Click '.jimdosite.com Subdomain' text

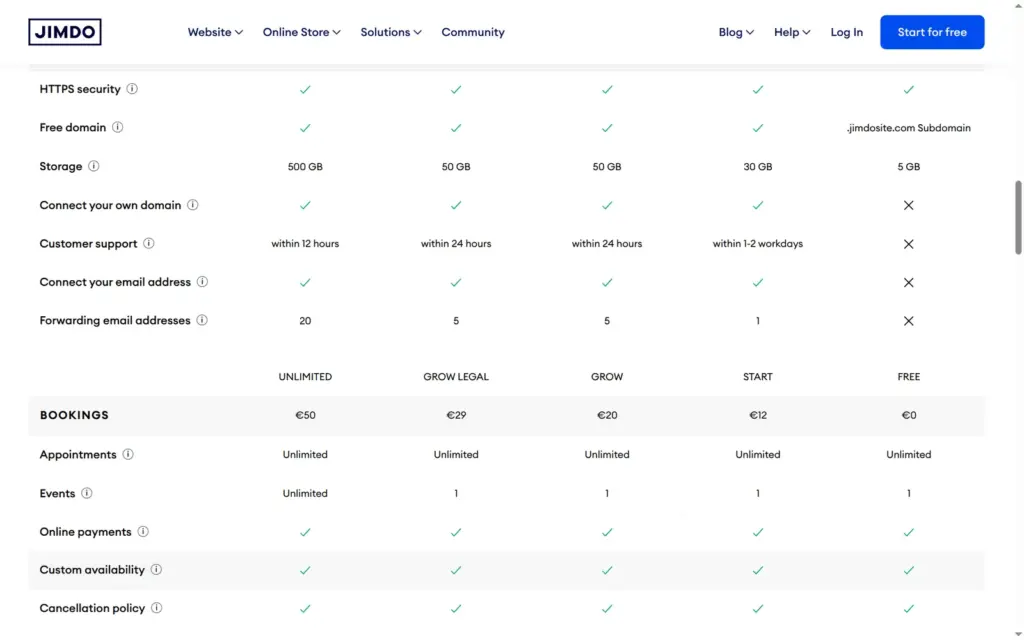908,128
